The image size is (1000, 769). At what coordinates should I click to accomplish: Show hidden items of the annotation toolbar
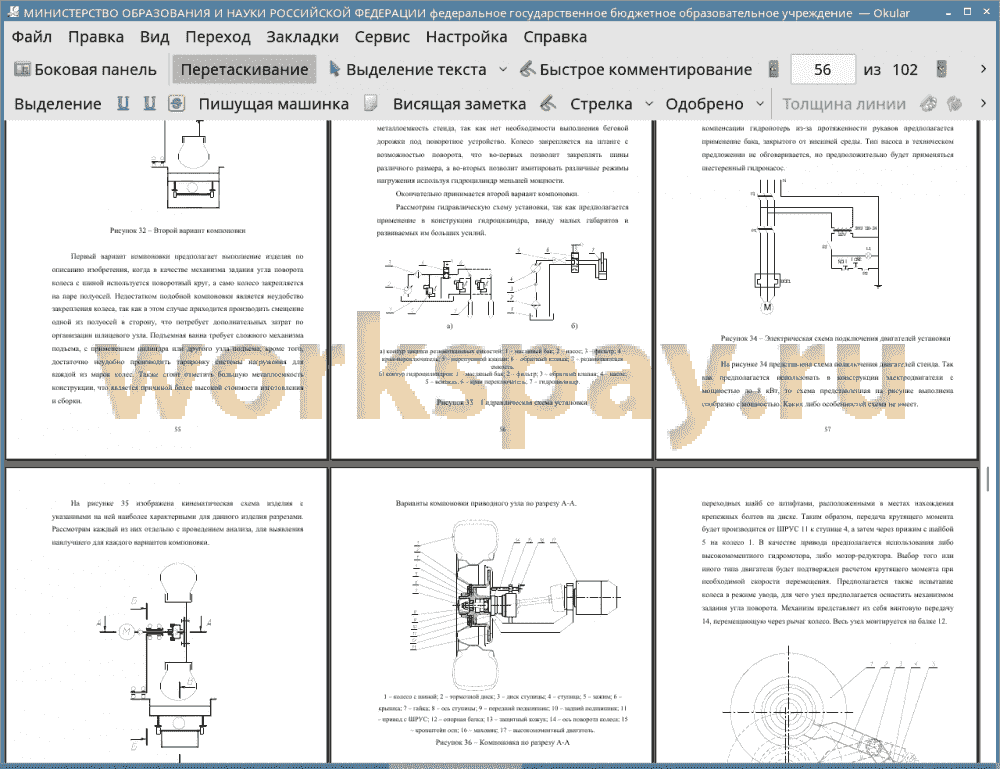pyautogui.click(x=983, y=103)
